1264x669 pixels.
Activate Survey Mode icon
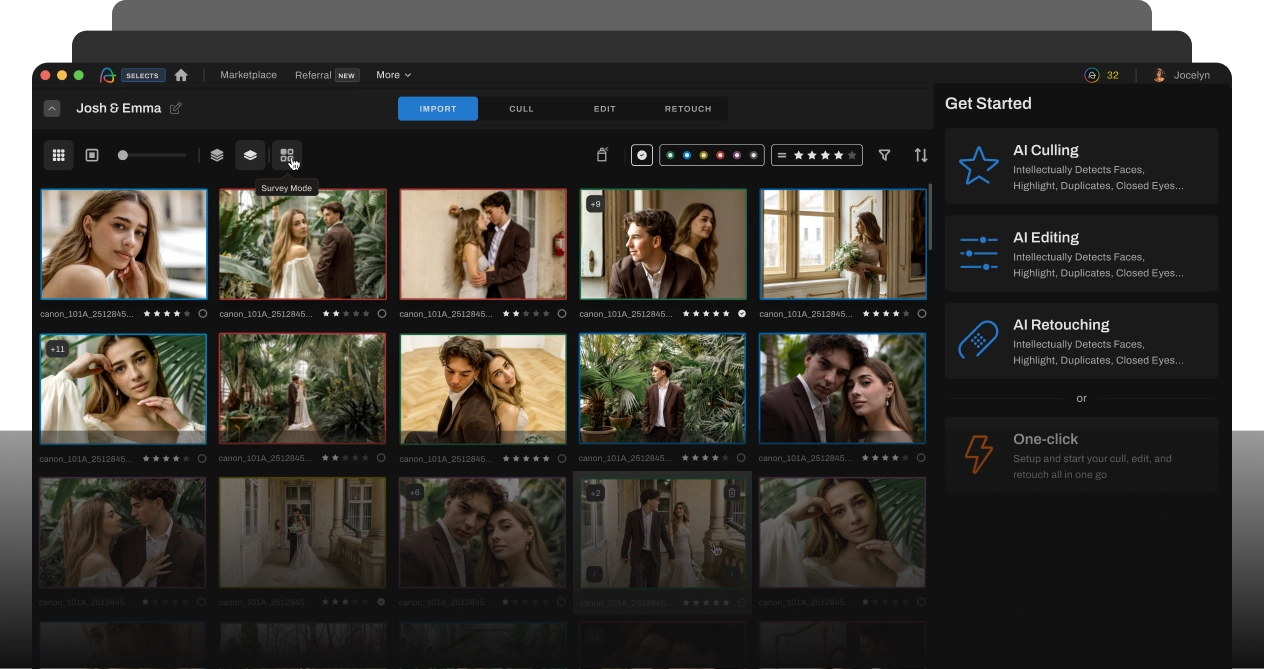[x=287, y=155]
